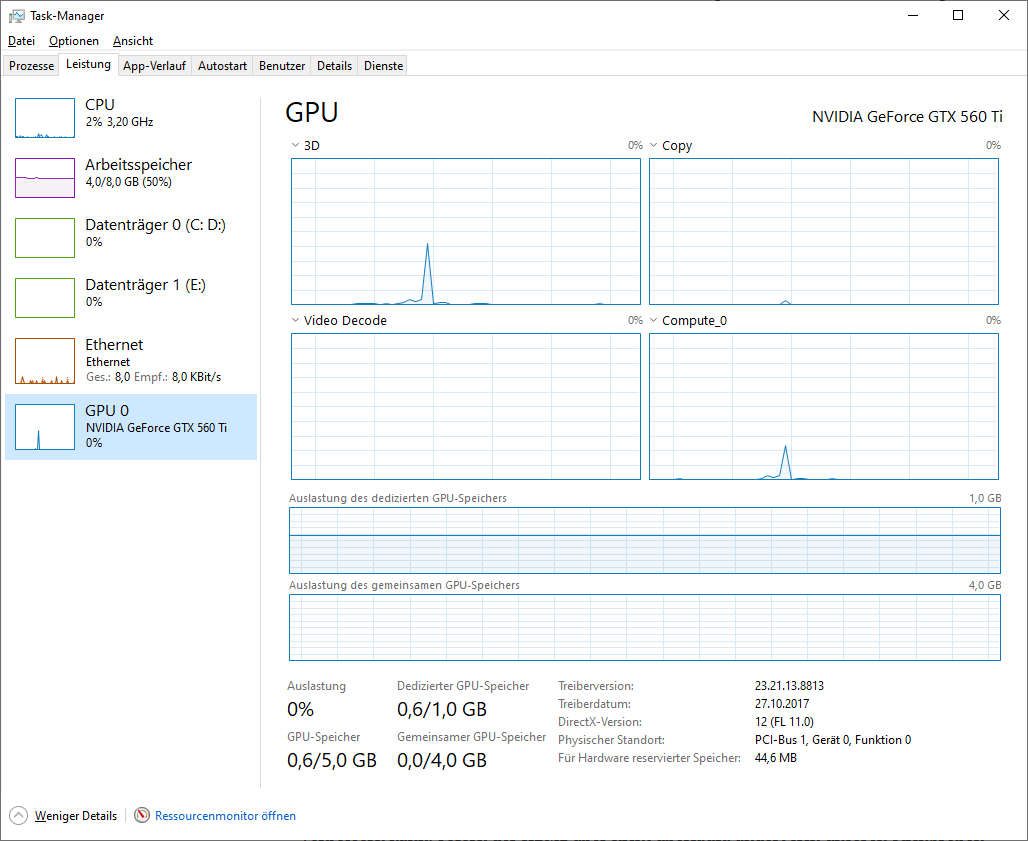Select the CPU mini graph thumbnail
The image size is (1028, 841).
45,118
